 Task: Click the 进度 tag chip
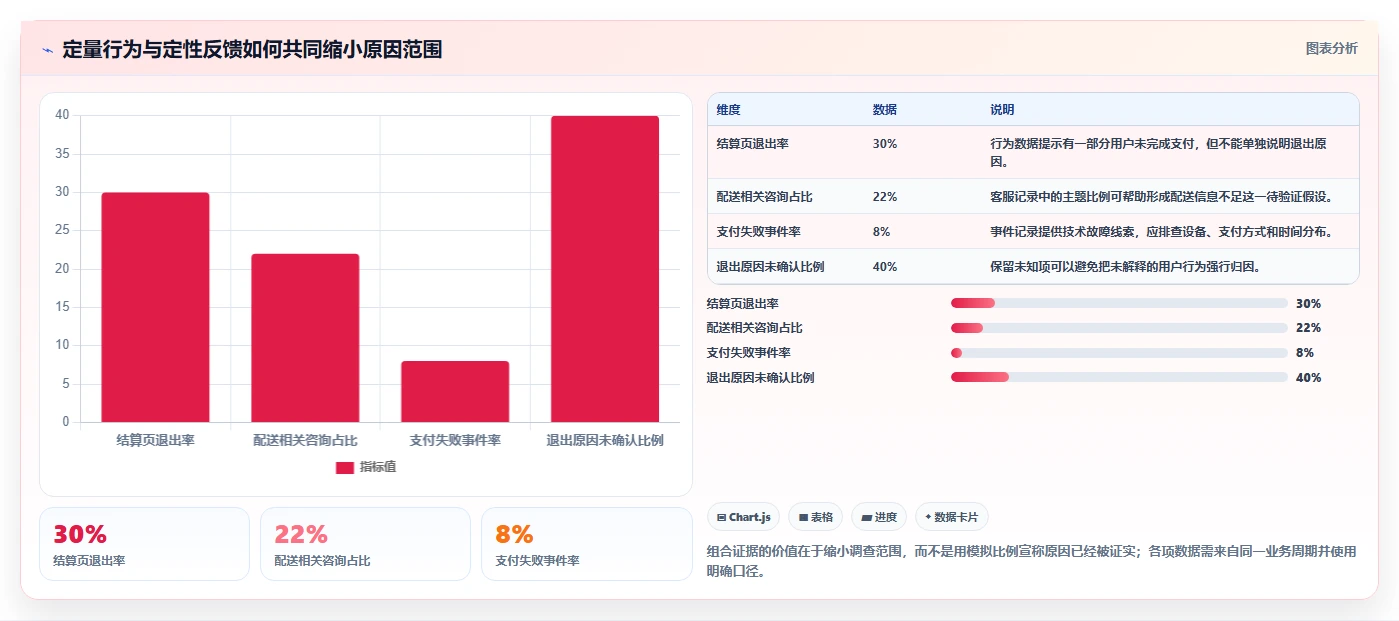(x=879, y=517)
